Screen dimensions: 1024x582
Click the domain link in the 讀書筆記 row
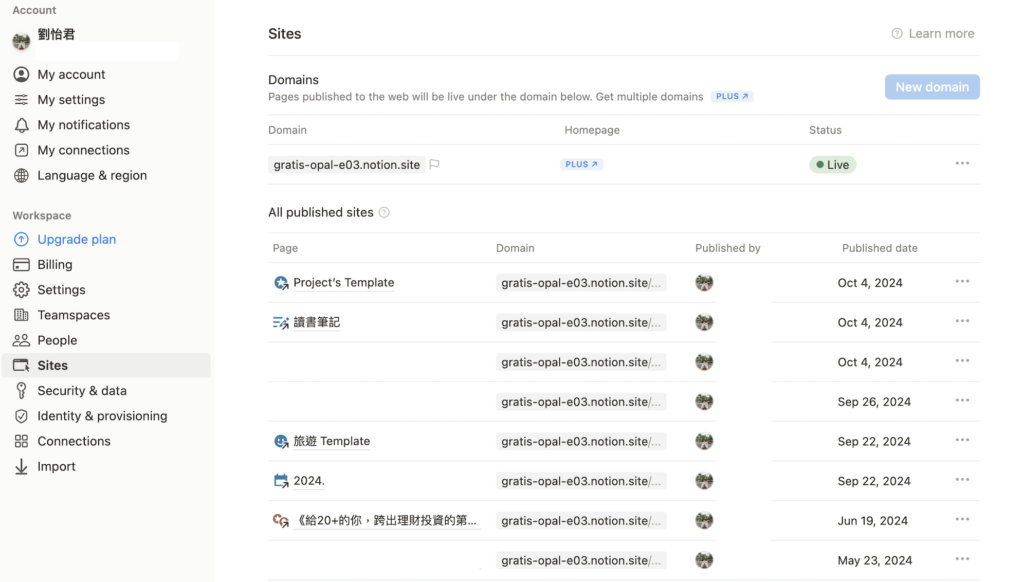click(x=581, y=323)
